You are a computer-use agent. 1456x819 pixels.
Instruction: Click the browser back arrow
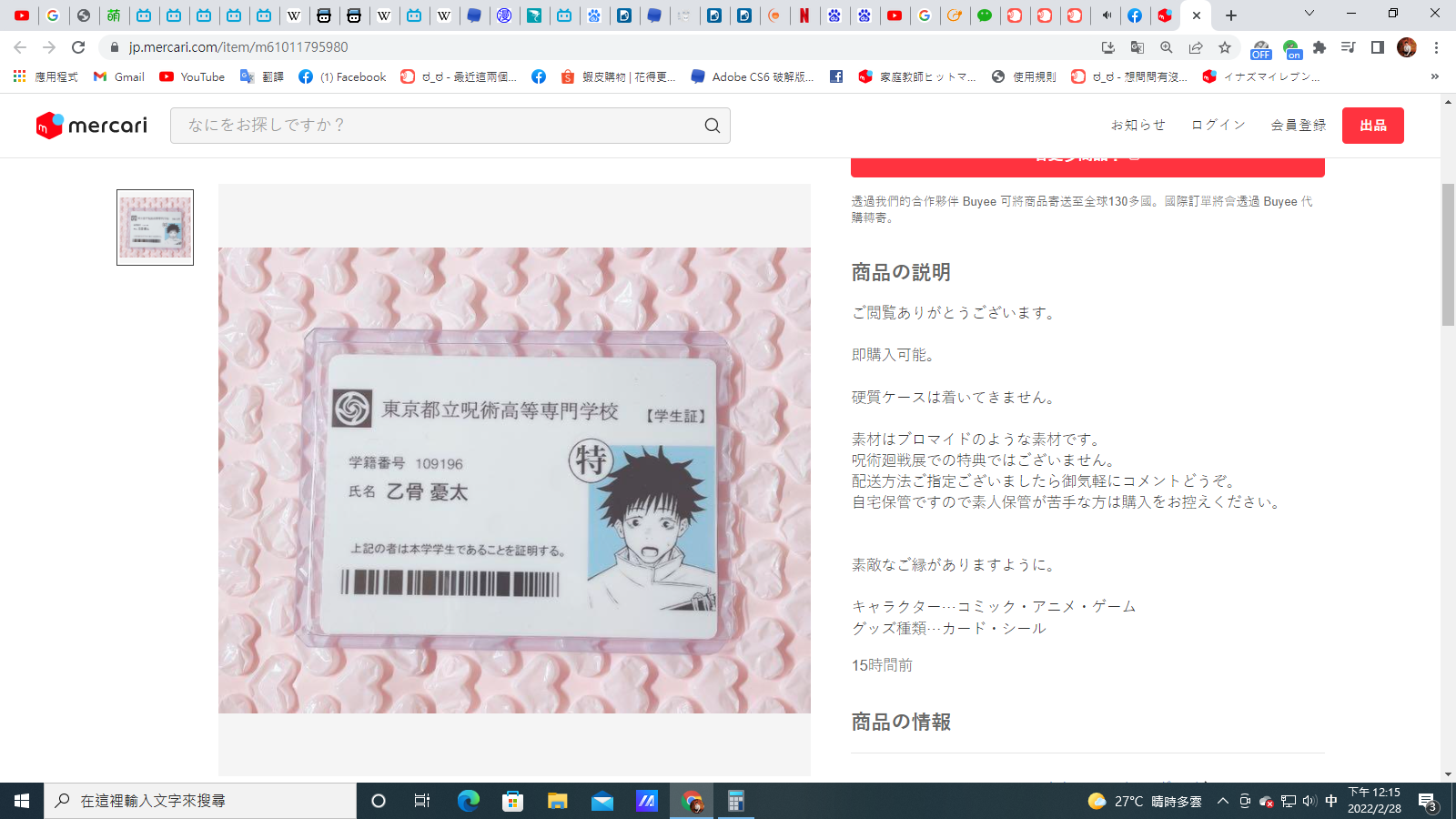pyautogui.click(x=20, y=47)
